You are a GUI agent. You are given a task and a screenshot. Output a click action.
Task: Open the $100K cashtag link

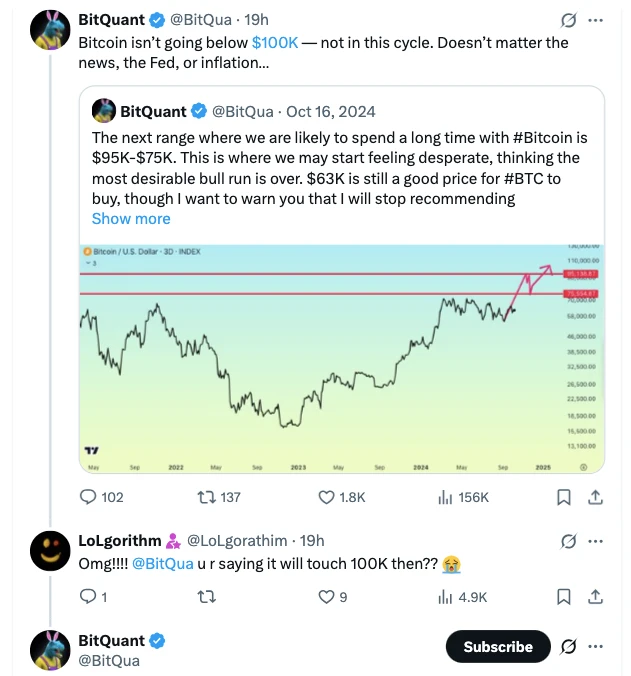pos(275,42)
